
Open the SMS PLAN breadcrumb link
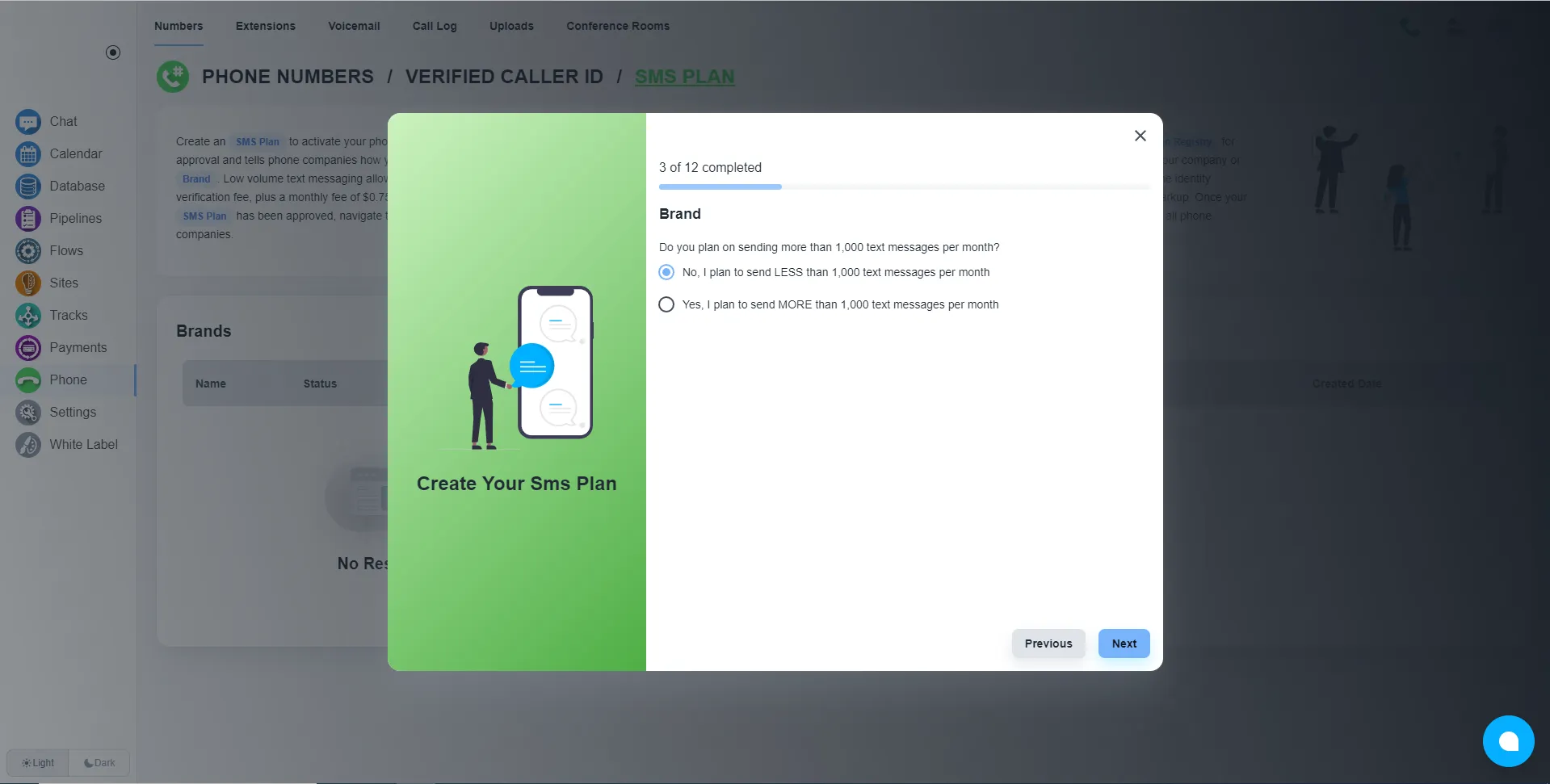point(684,77)
